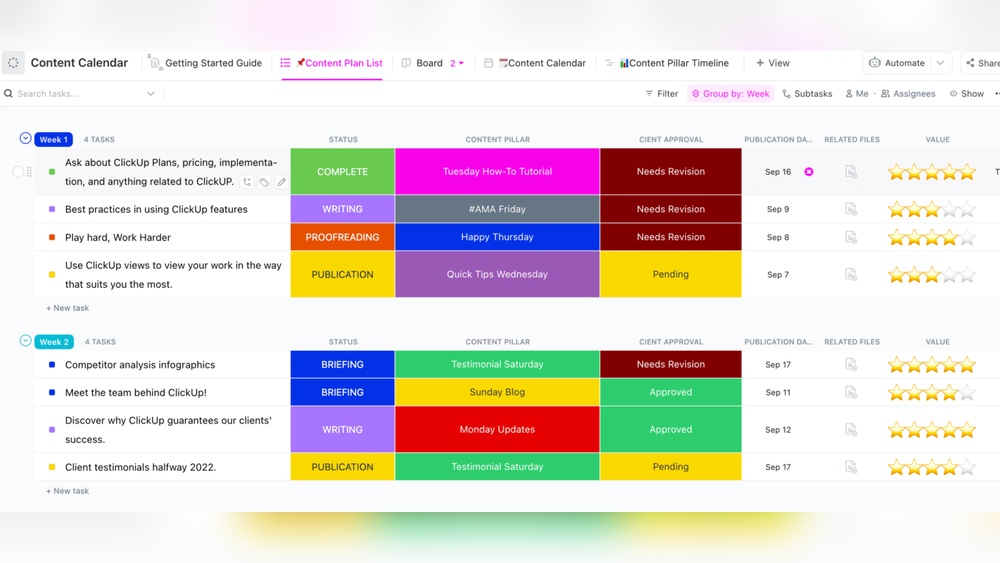
Task: Change PROOFREADING status of Play hard task
Action: click(342, 237)
